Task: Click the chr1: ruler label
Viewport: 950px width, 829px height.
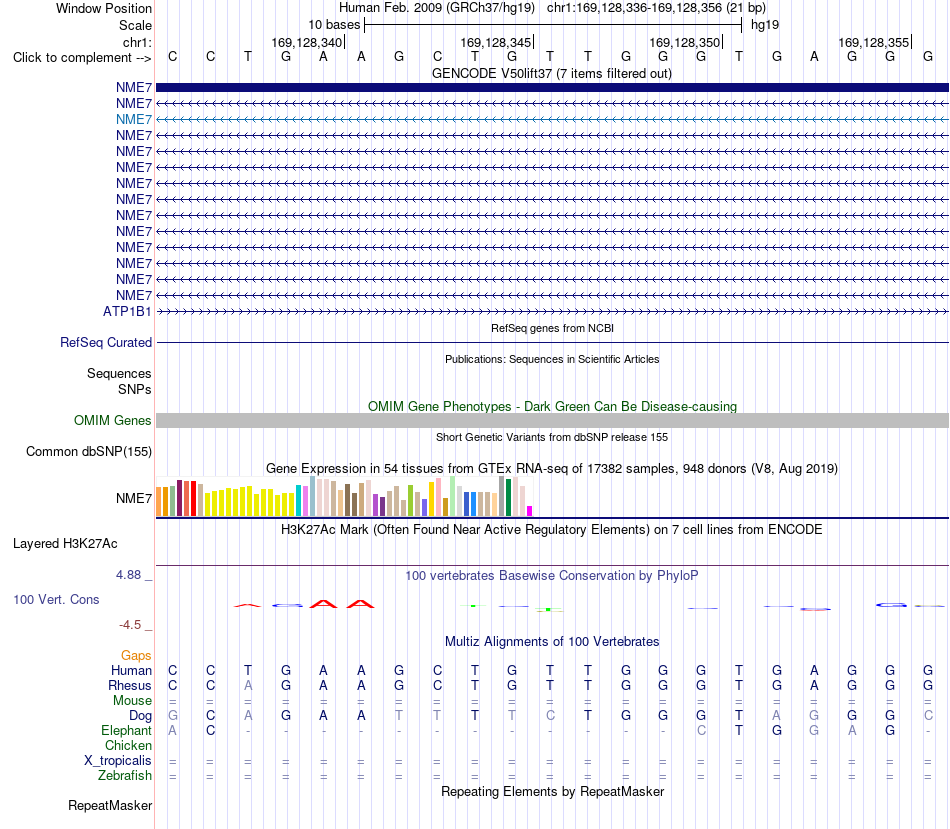Action: click(137, 42)
